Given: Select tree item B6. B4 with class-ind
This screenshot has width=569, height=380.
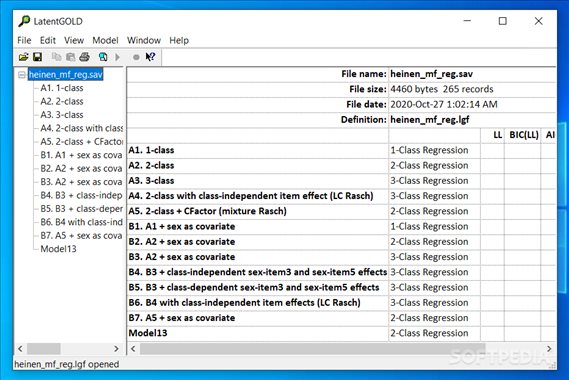Looking at the screenshot, I should pyautogui.click(x=82, y=222).
